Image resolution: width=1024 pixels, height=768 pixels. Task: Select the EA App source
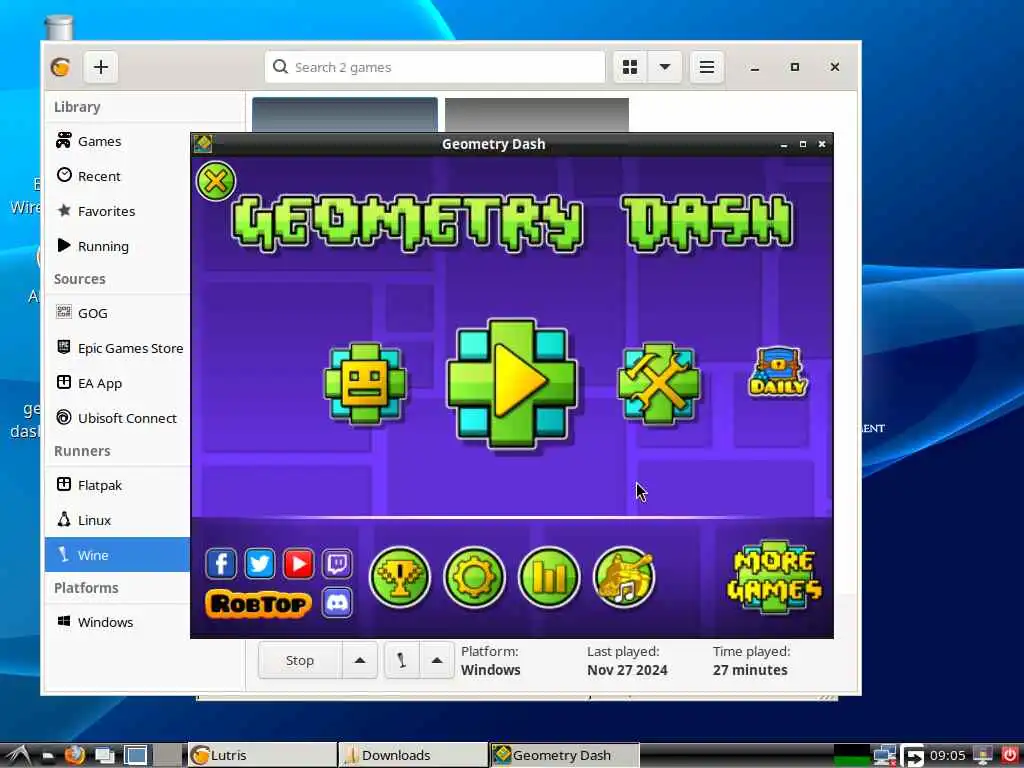[x=118, y=383]
